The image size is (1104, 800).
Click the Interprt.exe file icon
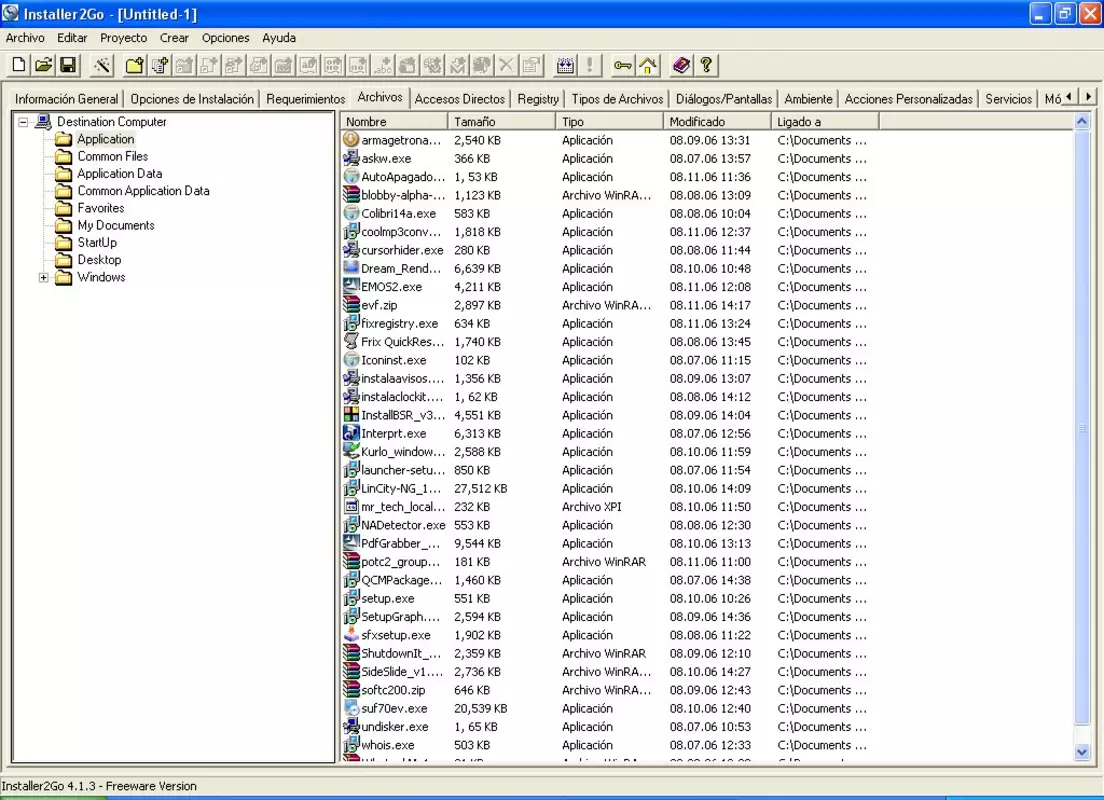351,432
